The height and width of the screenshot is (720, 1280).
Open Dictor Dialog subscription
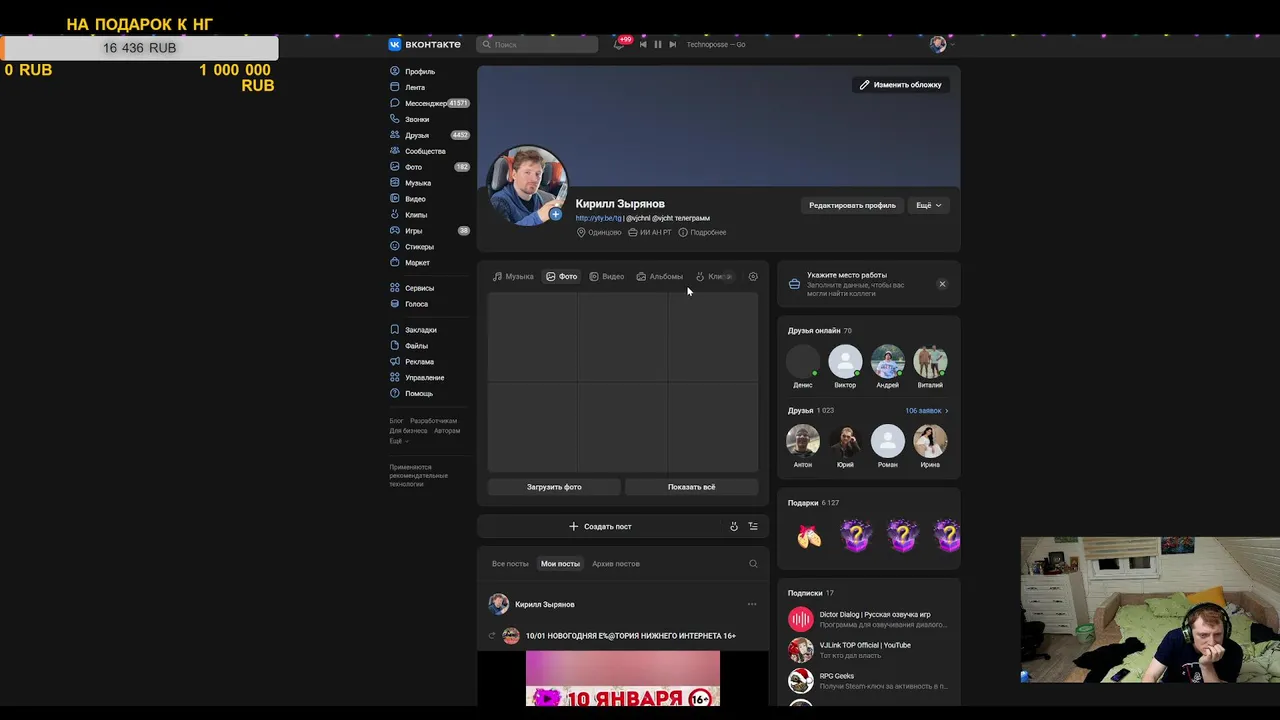(x=868, y=619)
